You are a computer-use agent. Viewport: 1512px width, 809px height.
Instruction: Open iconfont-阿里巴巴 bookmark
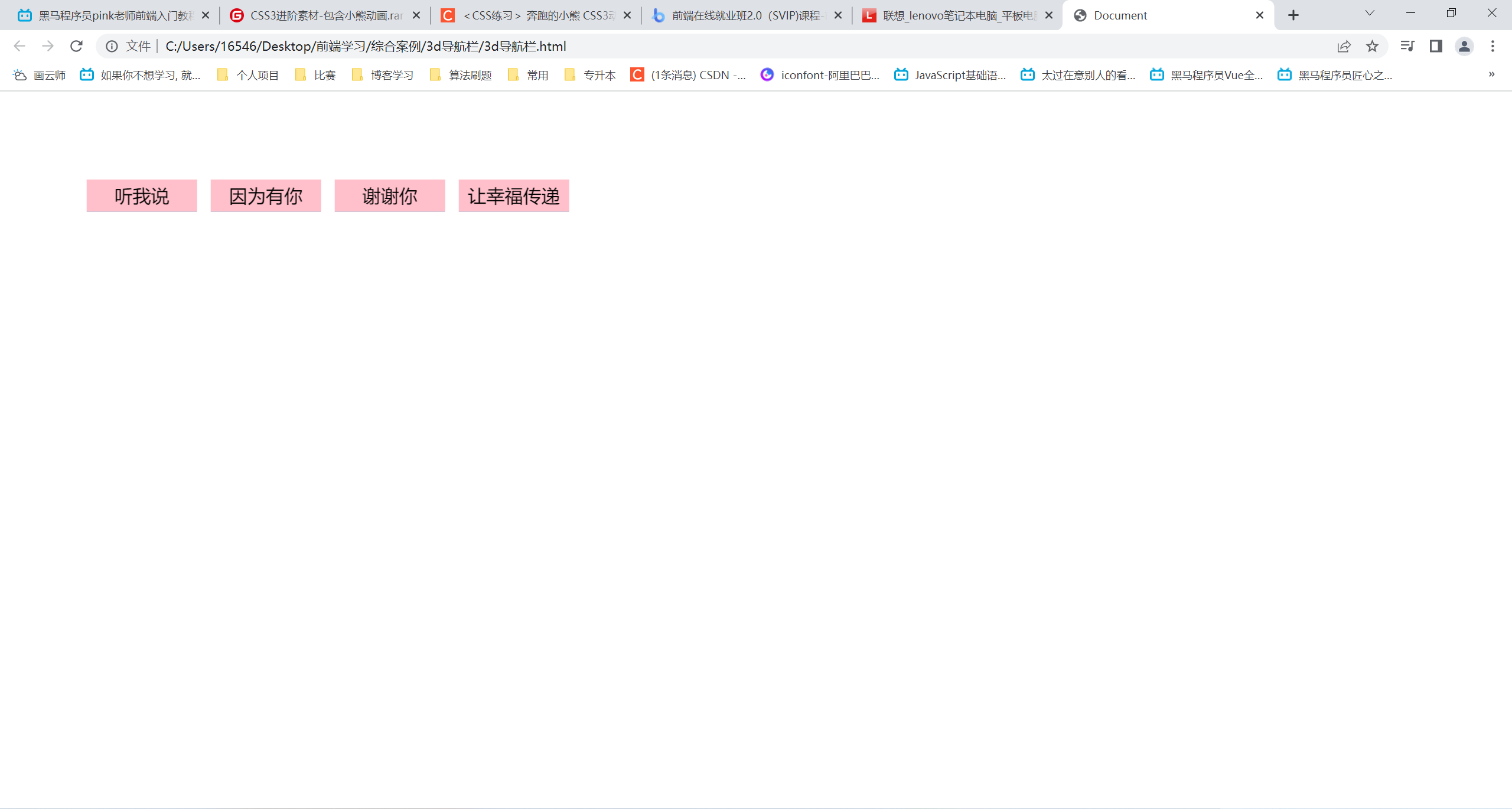[x=820, y=75]
